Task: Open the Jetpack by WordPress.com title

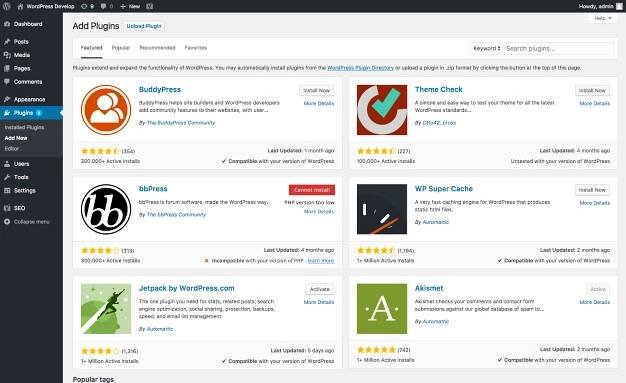Action: coord(186,288)
